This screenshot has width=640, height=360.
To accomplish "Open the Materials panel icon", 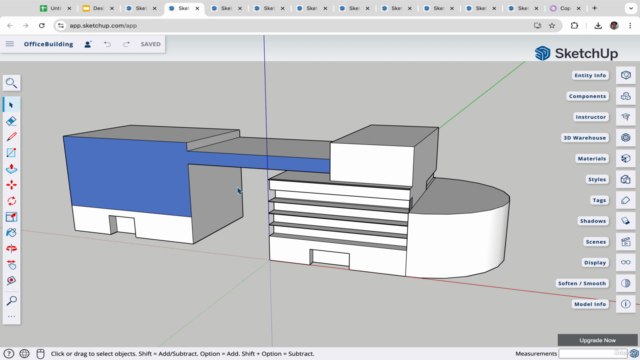I will (625, 159).
